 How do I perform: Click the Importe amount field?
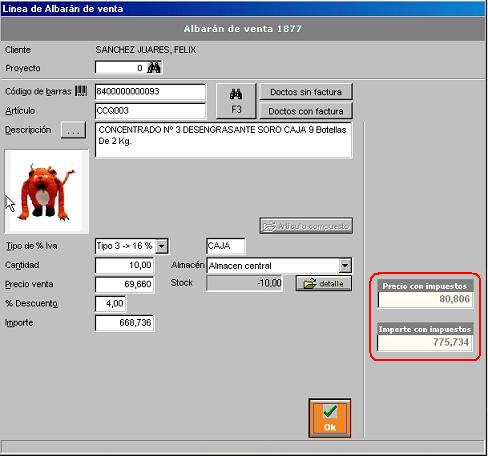pos(124,323)
